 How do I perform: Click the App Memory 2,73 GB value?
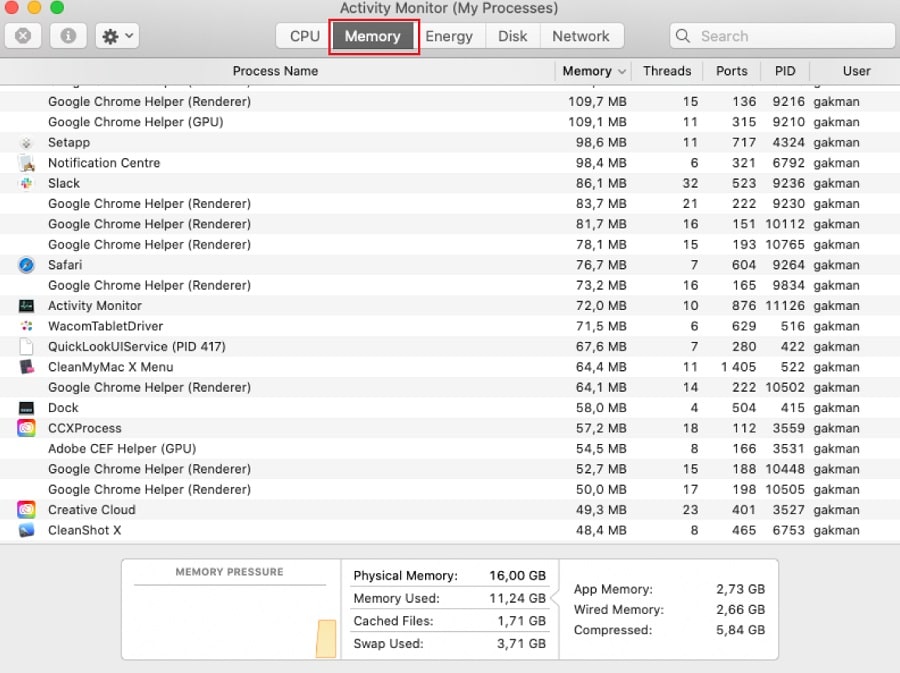tap(740, 589)
